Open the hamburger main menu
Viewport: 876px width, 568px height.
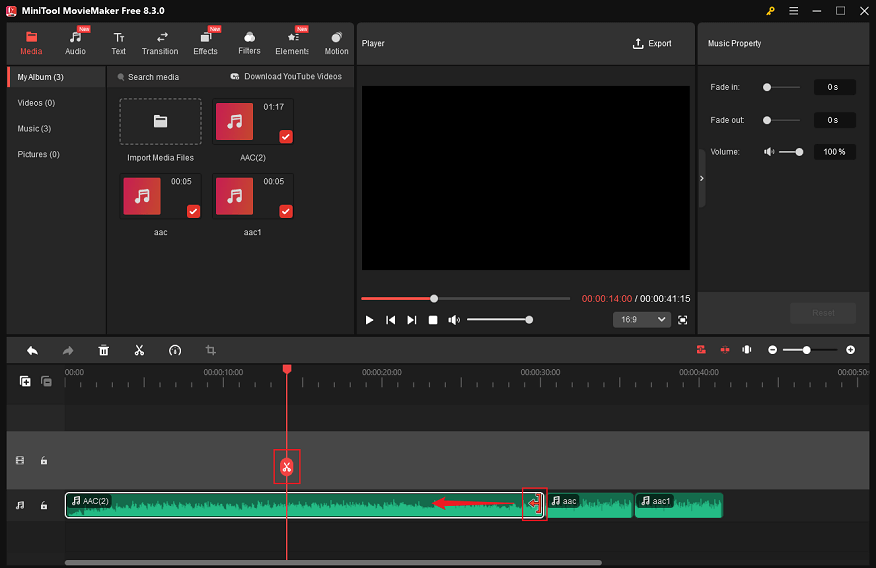point(793,11)
